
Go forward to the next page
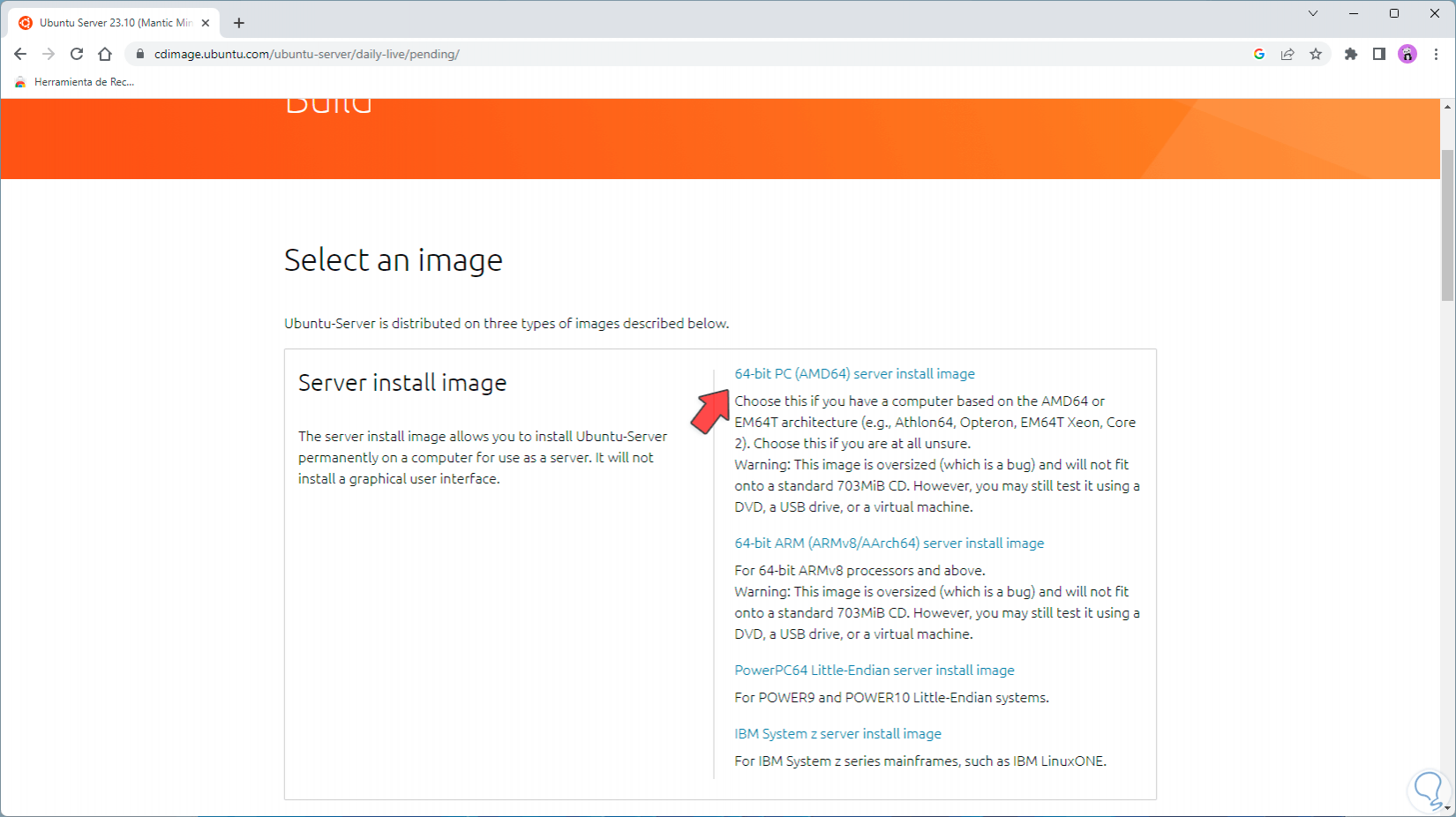coord(49,54)
